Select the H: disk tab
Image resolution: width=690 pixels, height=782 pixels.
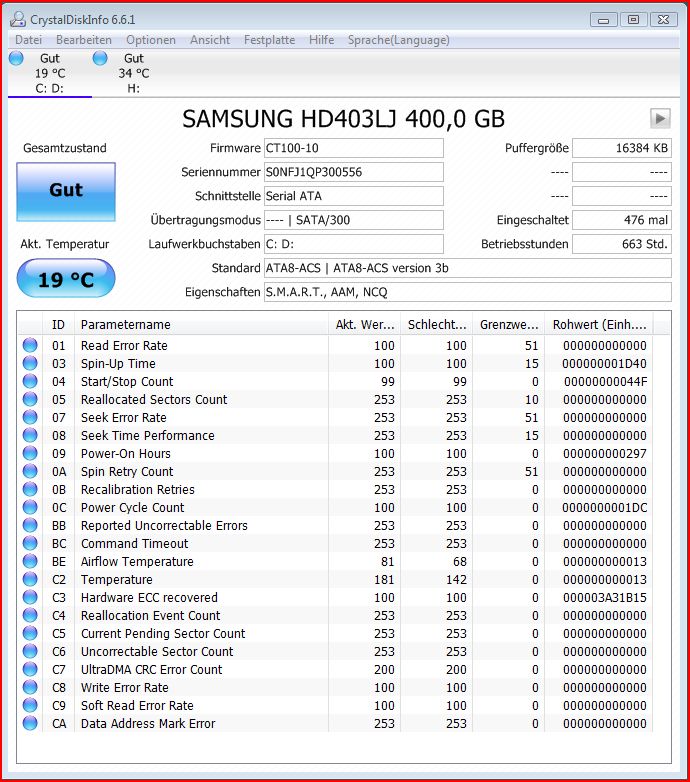[x=134, y=73]
